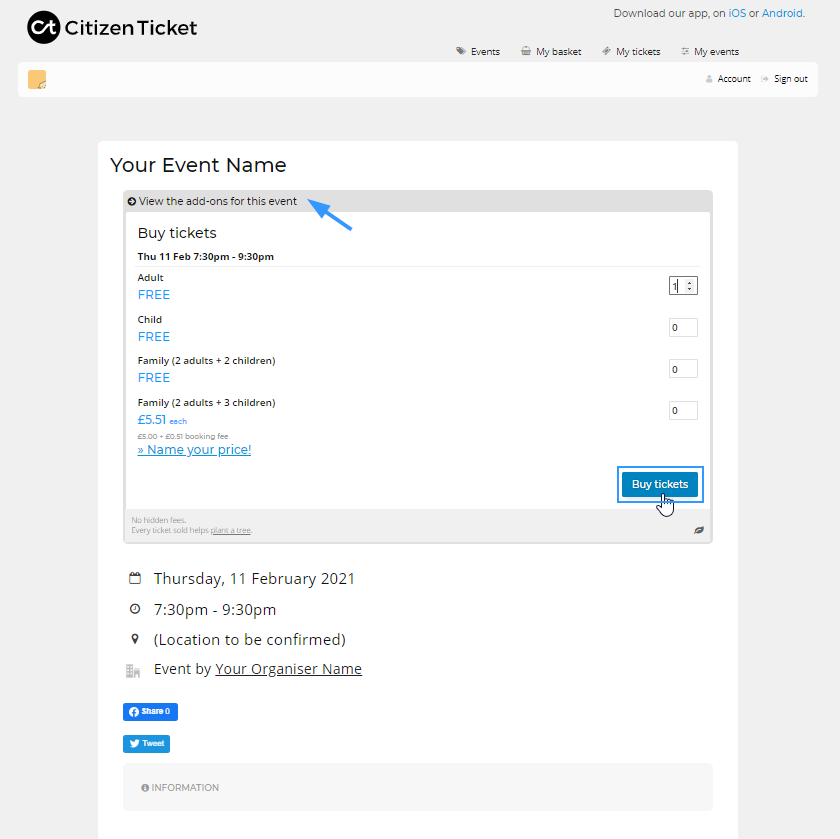Click the Buy tickets button
The height and width of the screenshot is (839, 840).
tap(659, 484)
